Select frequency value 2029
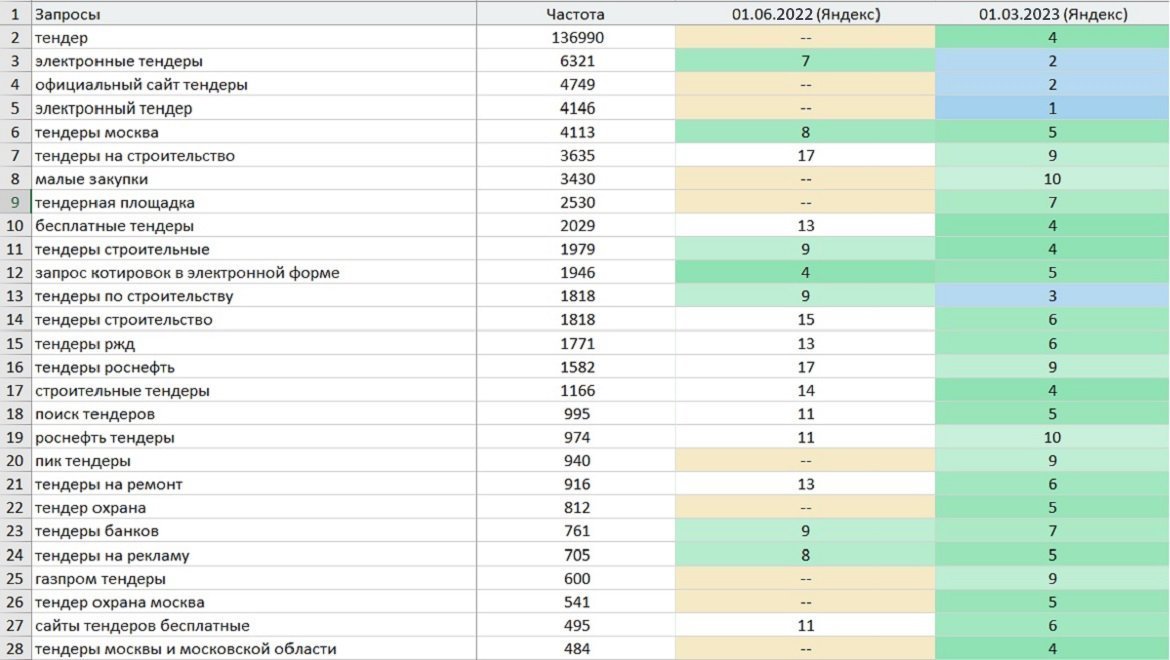 [577, 225]
